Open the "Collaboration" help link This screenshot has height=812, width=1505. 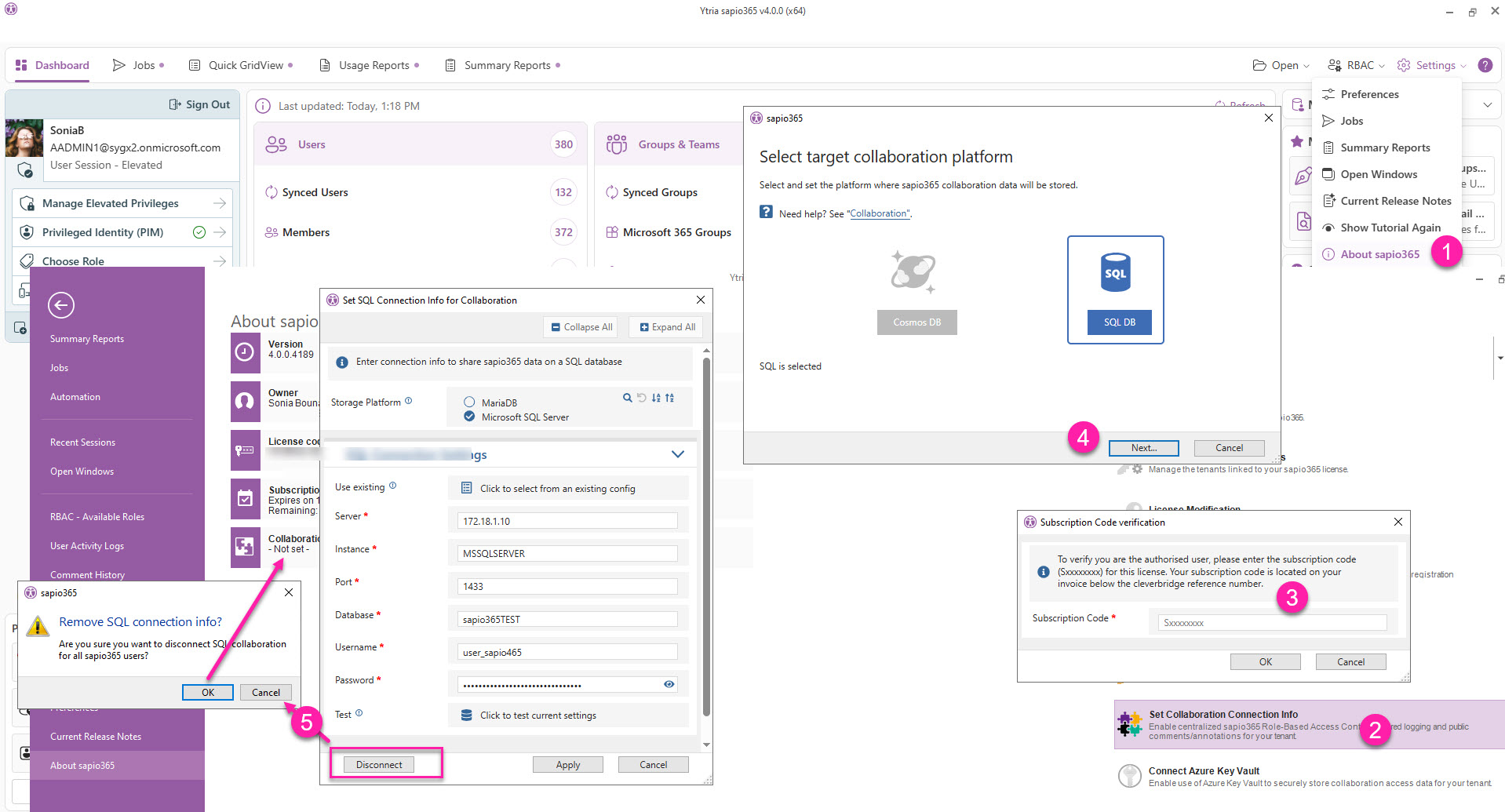tap(879, 213)
